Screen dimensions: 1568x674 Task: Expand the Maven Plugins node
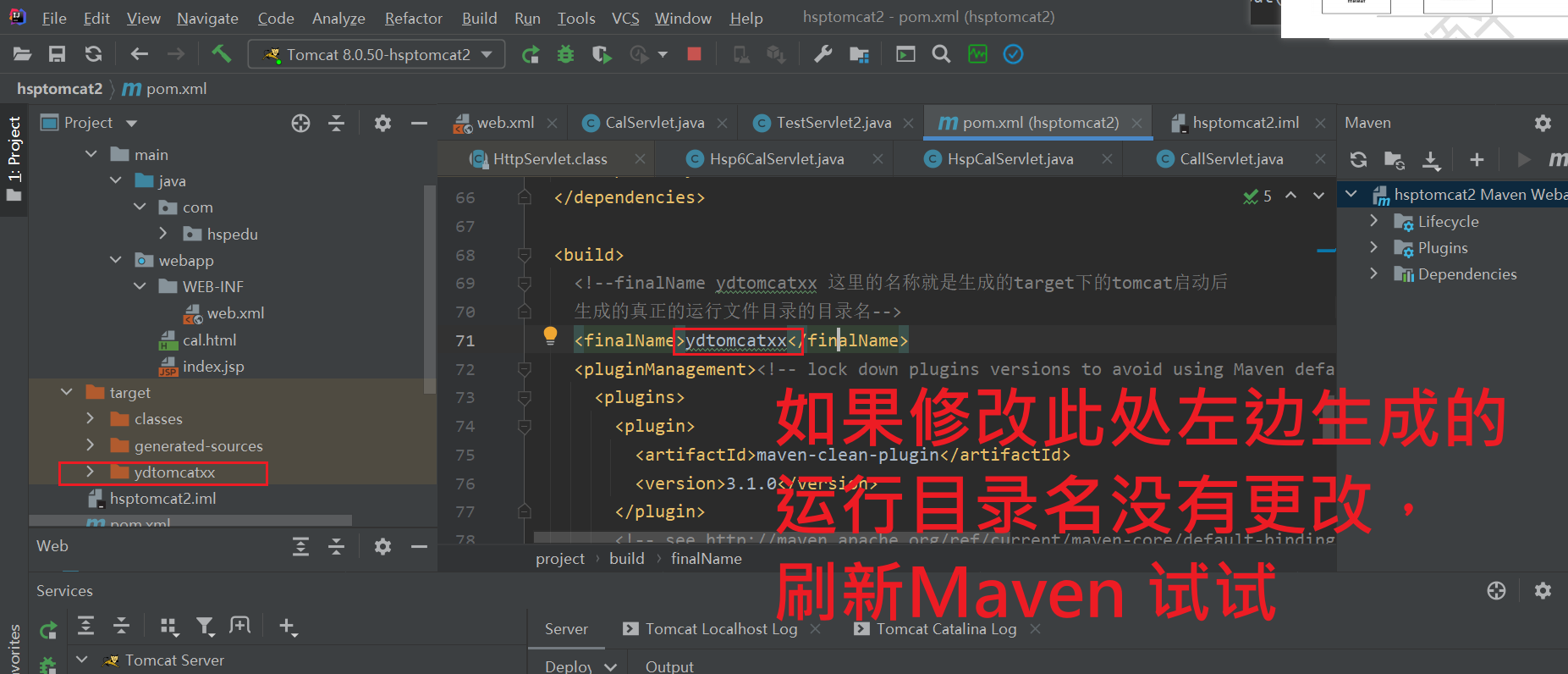coord(1373,247)
